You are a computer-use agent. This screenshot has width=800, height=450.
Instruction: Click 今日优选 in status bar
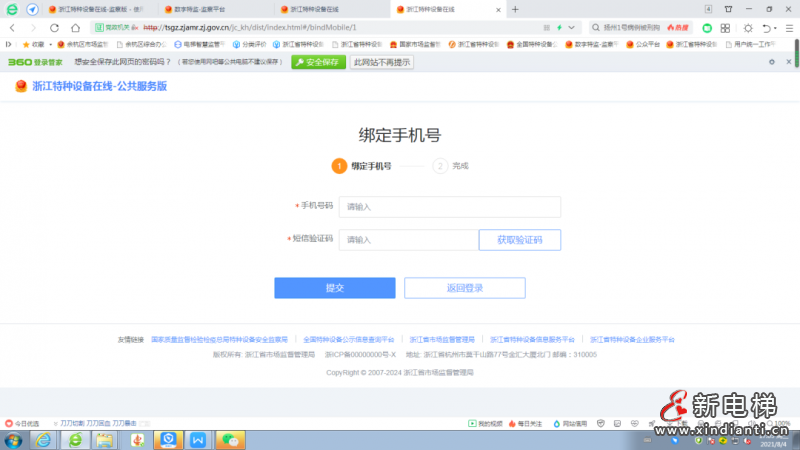pos(22,423)
